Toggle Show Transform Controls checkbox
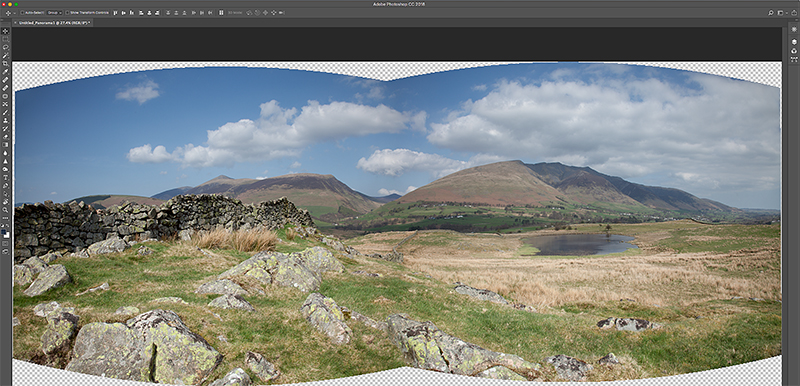The width and height of the screenshot is (800, 386). (x=67, y=12)
